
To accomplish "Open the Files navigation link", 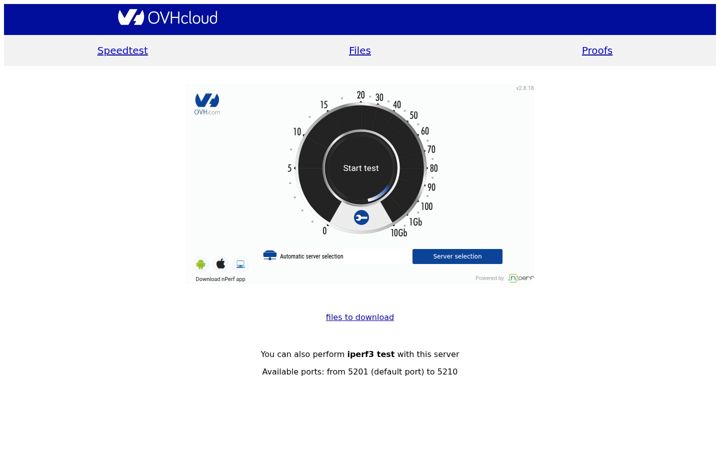I will tap(360, 51).
